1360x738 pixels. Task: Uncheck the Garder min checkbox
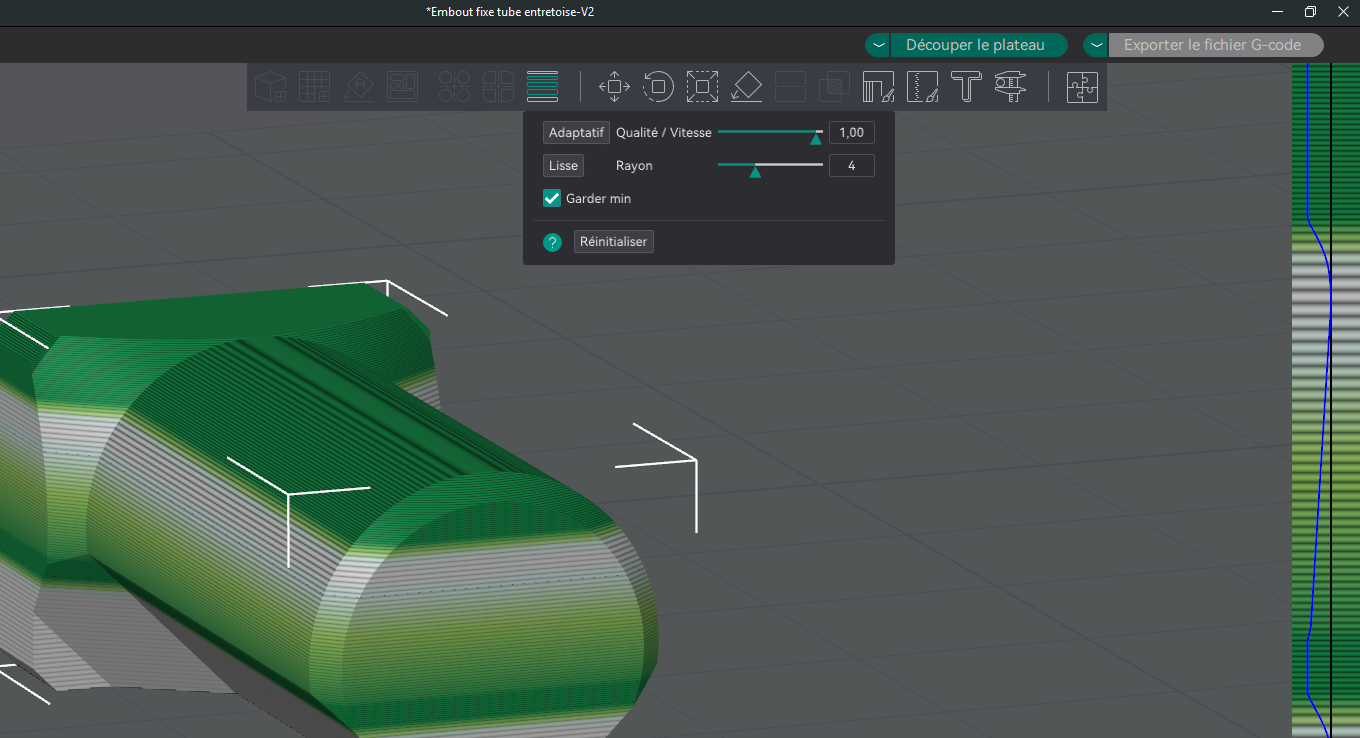pyautogui.click(x=552, y=198)
